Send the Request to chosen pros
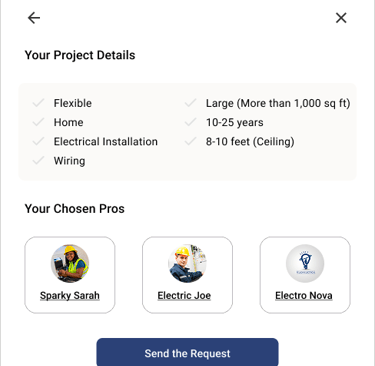The width and height of the screenshot is (375, 366). tap(187, 352)
